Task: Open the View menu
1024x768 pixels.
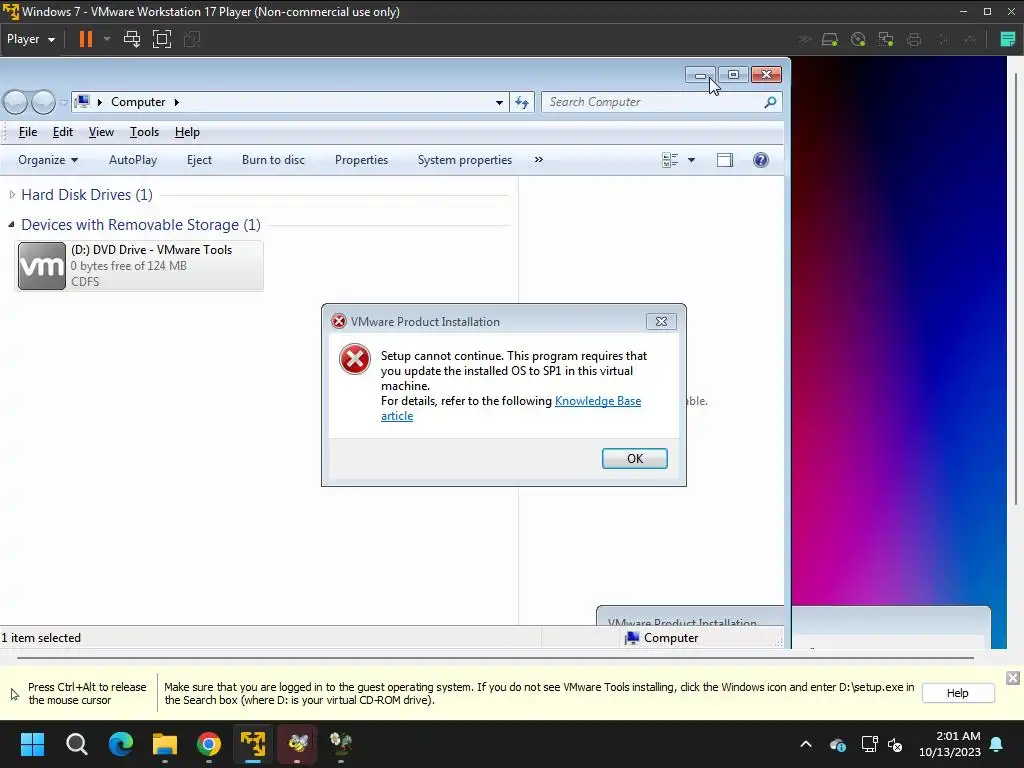Action: (101, 132)
